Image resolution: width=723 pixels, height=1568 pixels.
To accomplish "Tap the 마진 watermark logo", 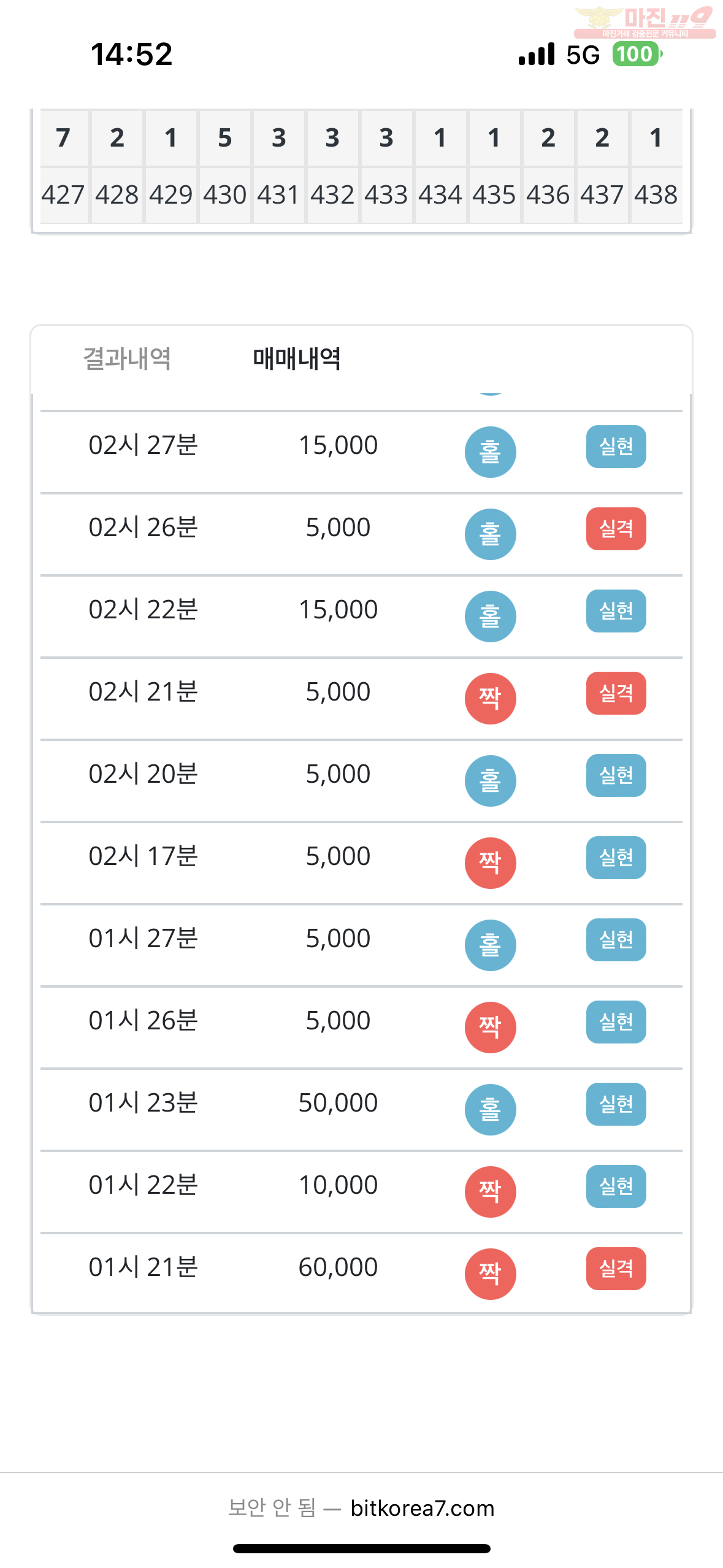I will 645,22.
